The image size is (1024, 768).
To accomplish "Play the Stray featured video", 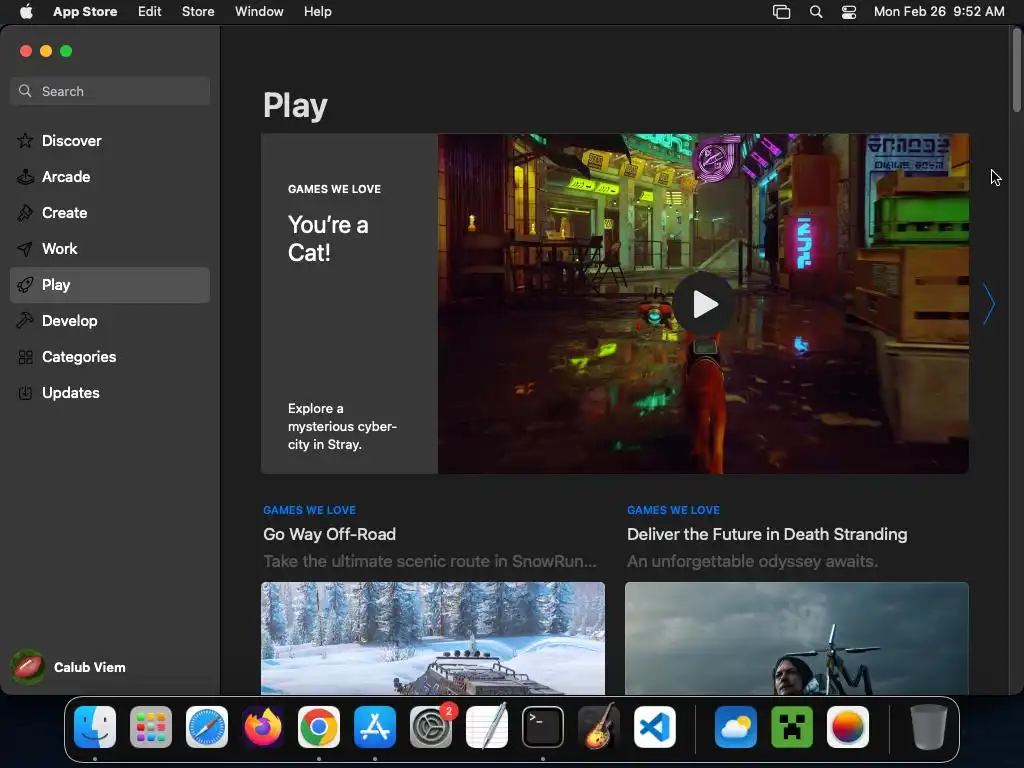I will (x=703, y=304).
